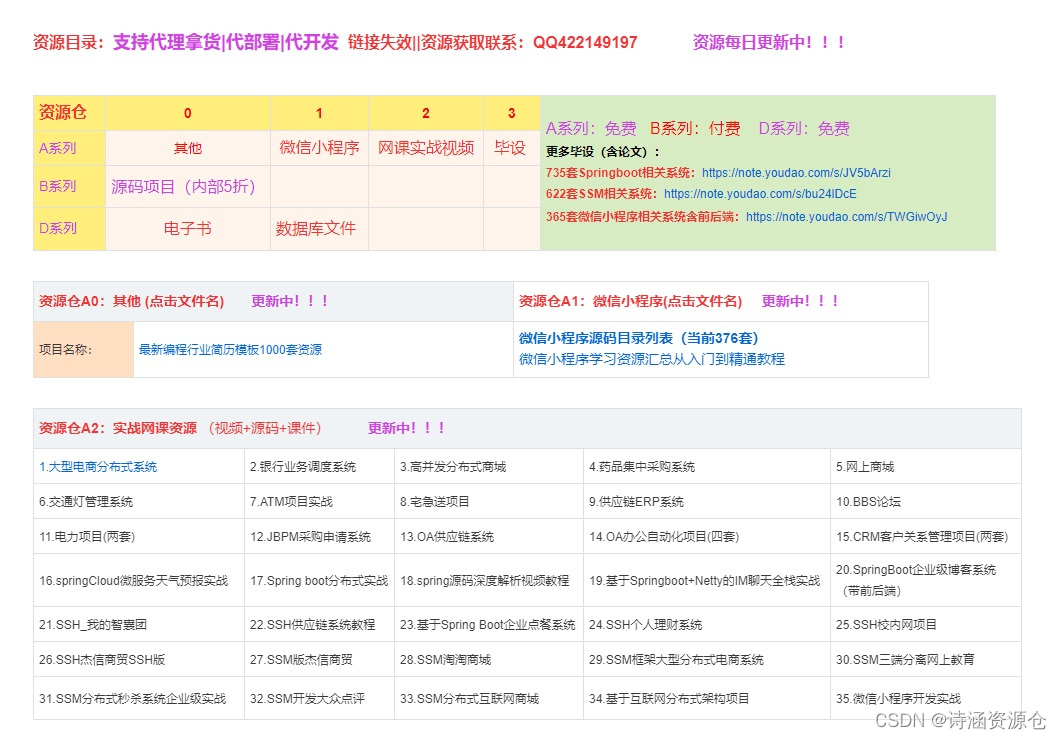1062x739 pixels.
Task: Click 31.SSM分布式秒杀系统企业级实战 entry
Action: coord(132,699)
